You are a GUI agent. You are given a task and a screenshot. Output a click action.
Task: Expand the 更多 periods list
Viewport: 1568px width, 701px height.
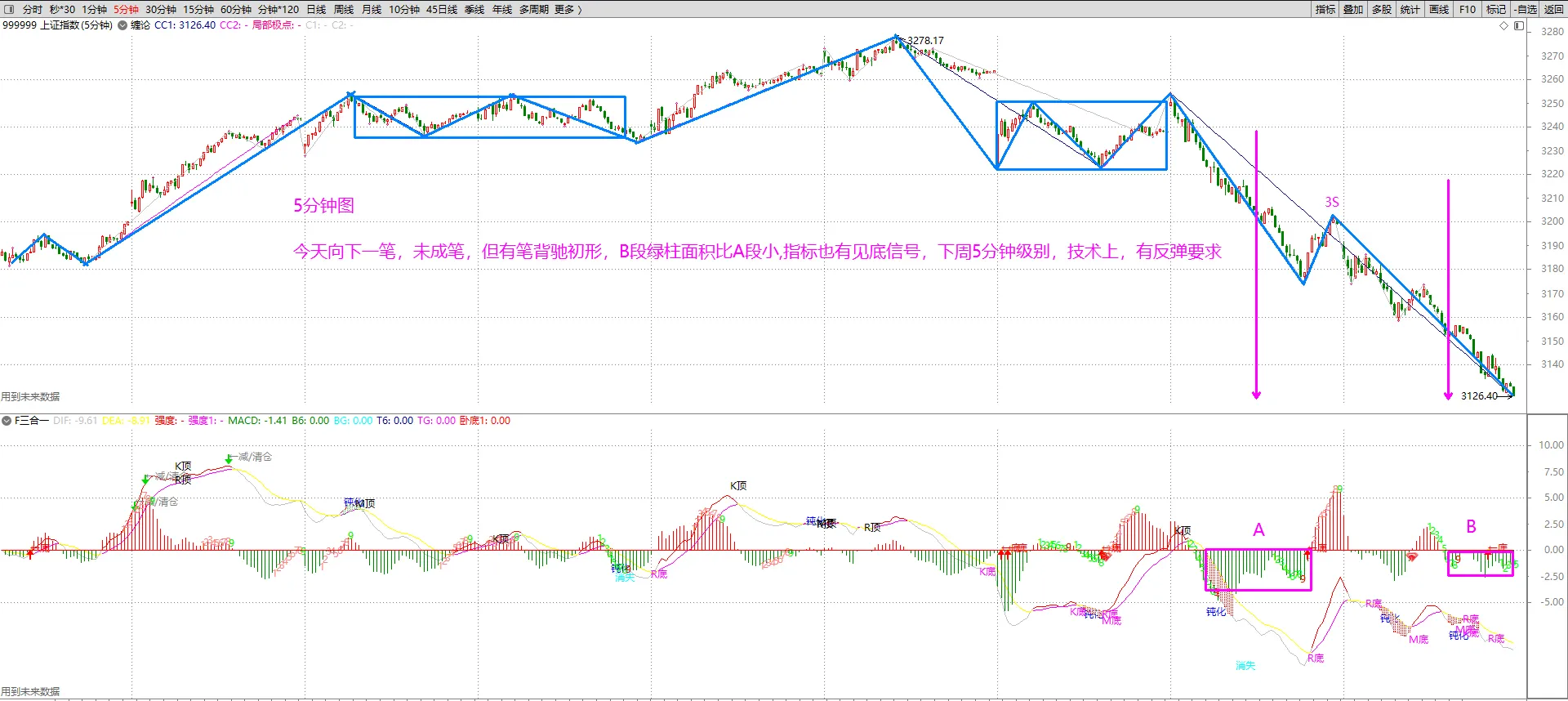pos(568,9)
